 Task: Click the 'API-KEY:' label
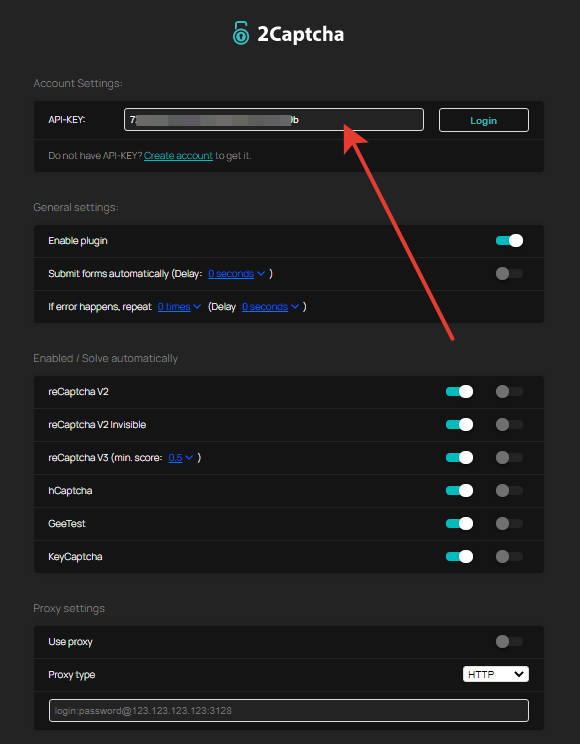tap(66, 120)
